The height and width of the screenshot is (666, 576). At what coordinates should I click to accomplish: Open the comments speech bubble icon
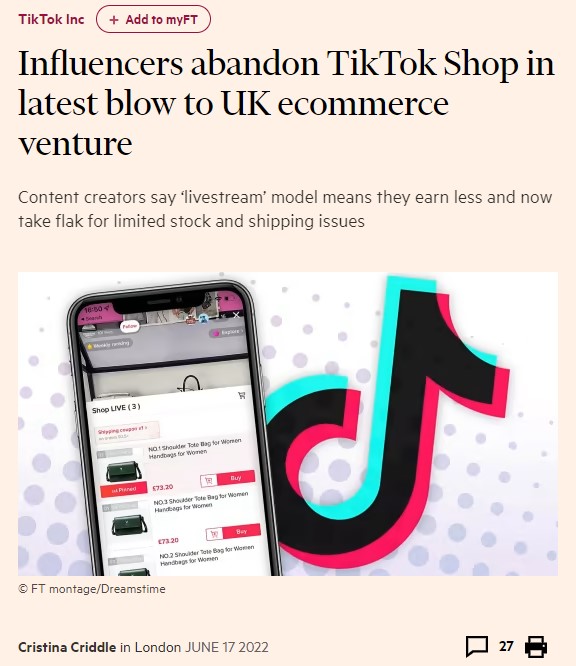click(x=477, y=646)
